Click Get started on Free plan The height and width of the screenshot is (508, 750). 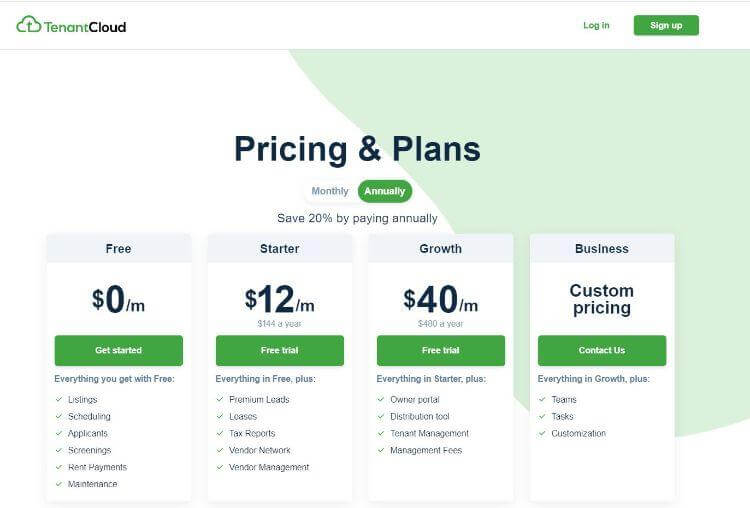point(118,350)
